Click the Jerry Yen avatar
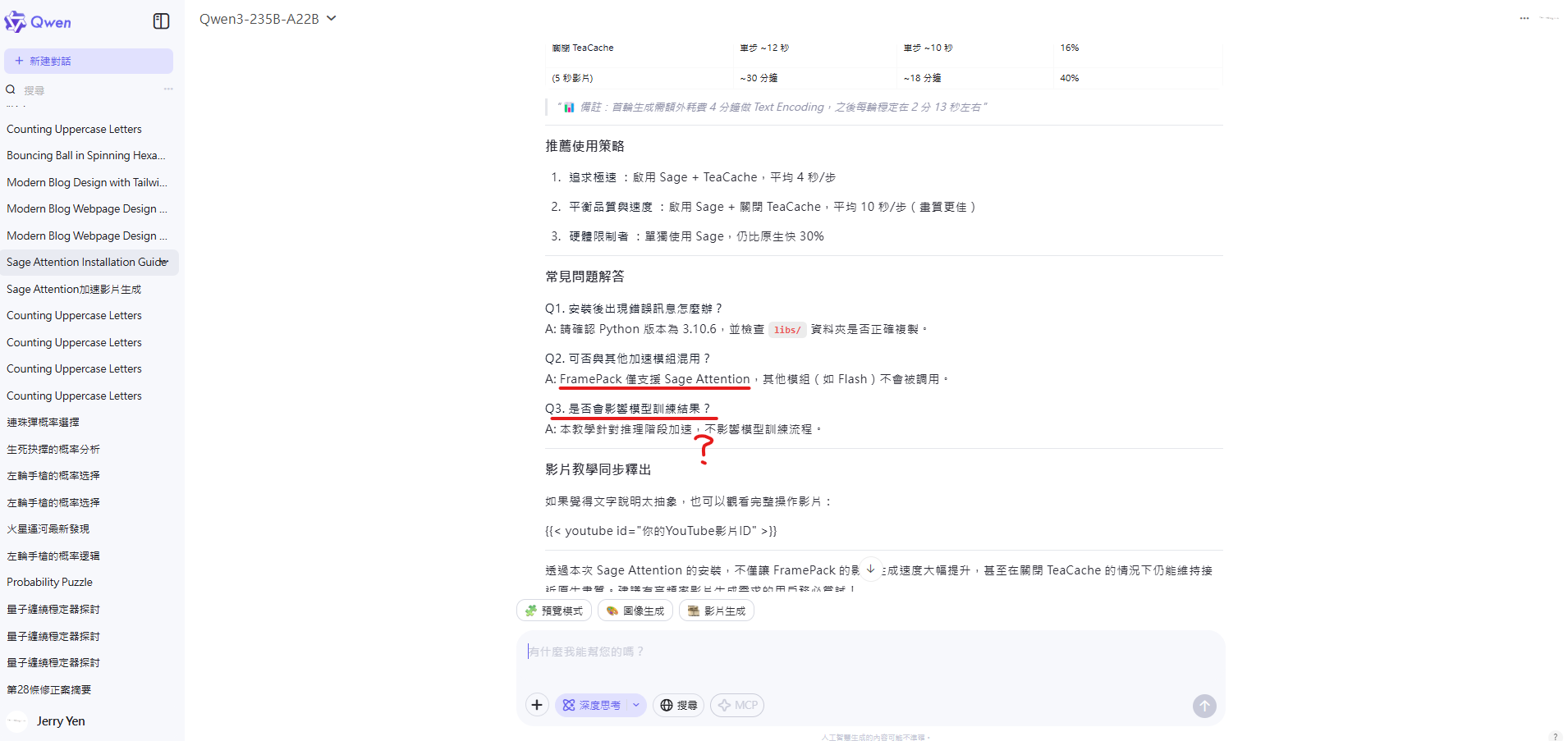Screen dimensions: 1568x741 (x=16, y=721)
